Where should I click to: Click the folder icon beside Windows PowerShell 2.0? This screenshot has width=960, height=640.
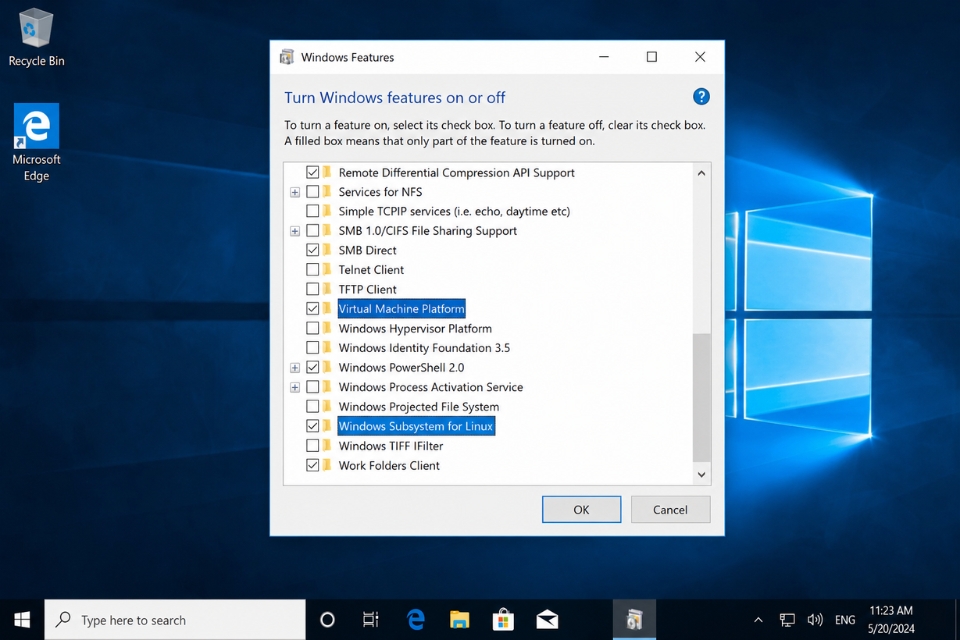point(328,367)
